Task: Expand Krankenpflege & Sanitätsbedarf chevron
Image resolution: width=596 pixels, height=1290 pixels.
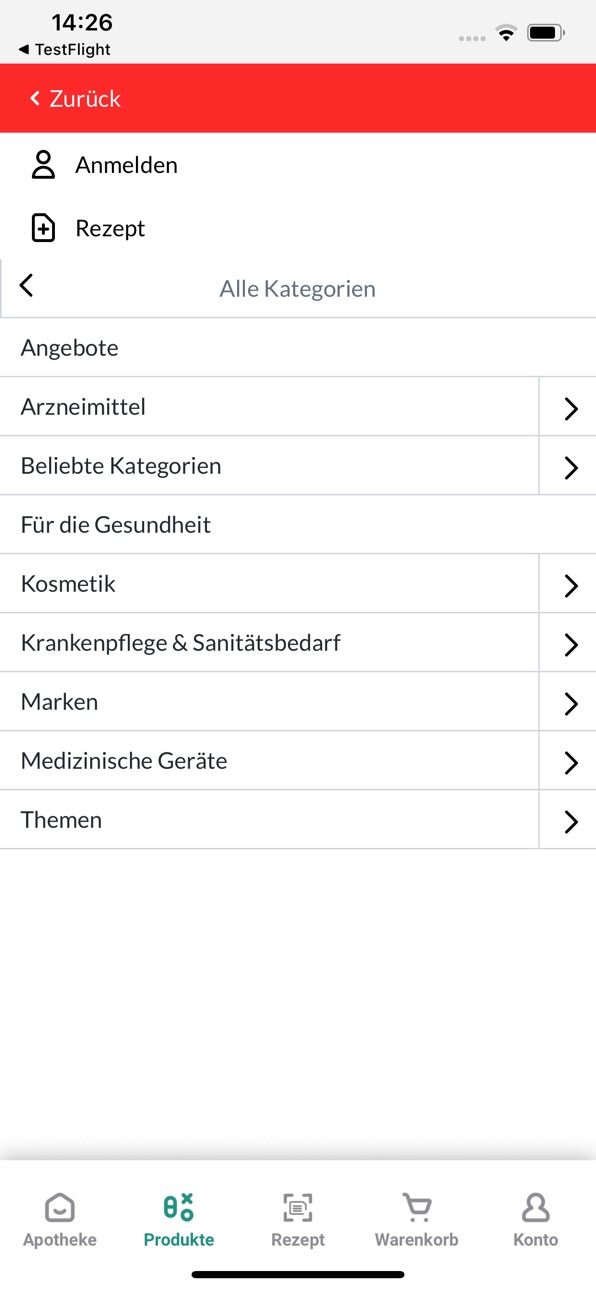Action: pos(568,643)
